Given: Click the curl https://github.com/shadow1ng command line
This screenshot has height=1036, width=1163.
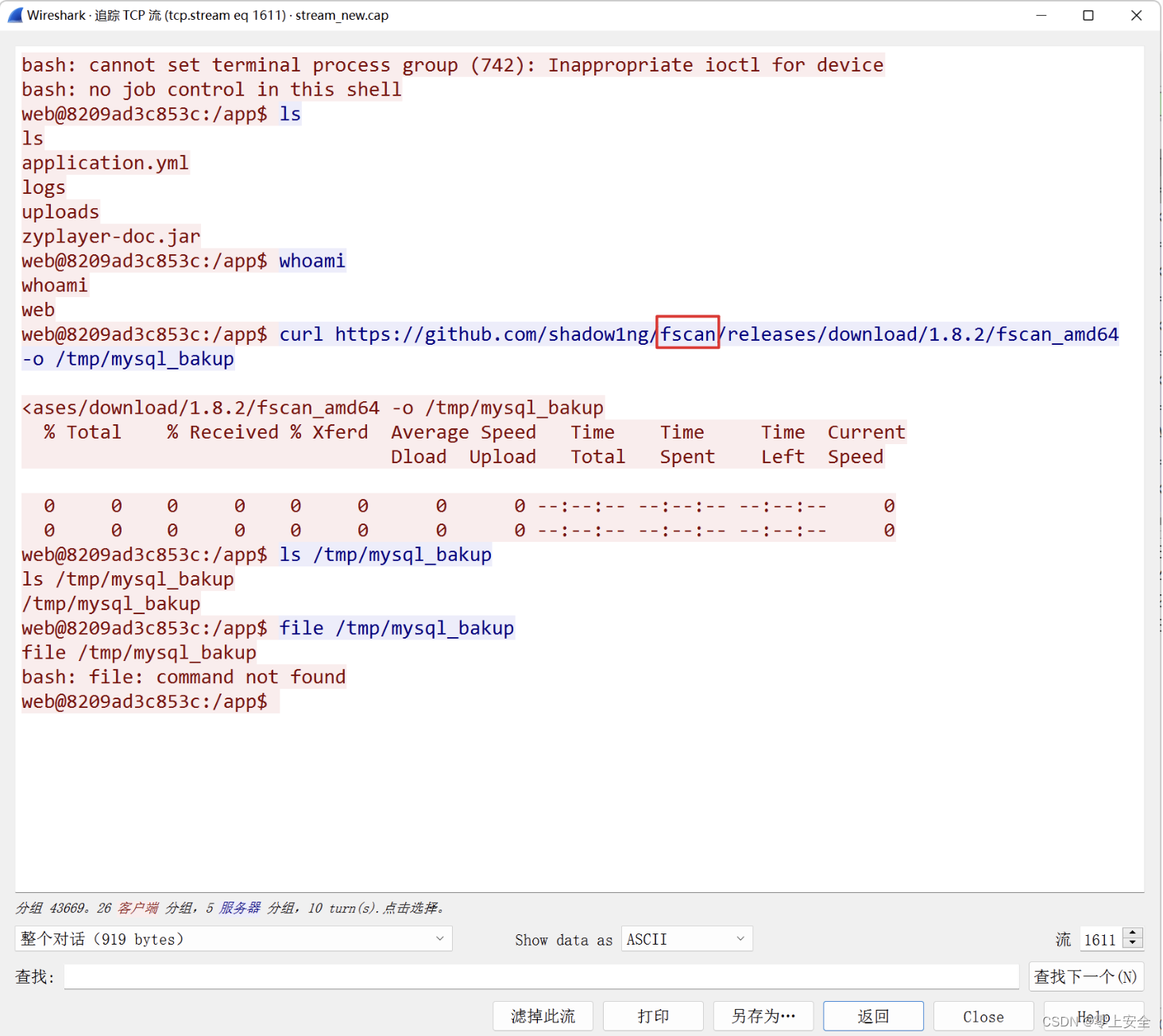Looking at the screenshot, I should click(x=699, y=334).
